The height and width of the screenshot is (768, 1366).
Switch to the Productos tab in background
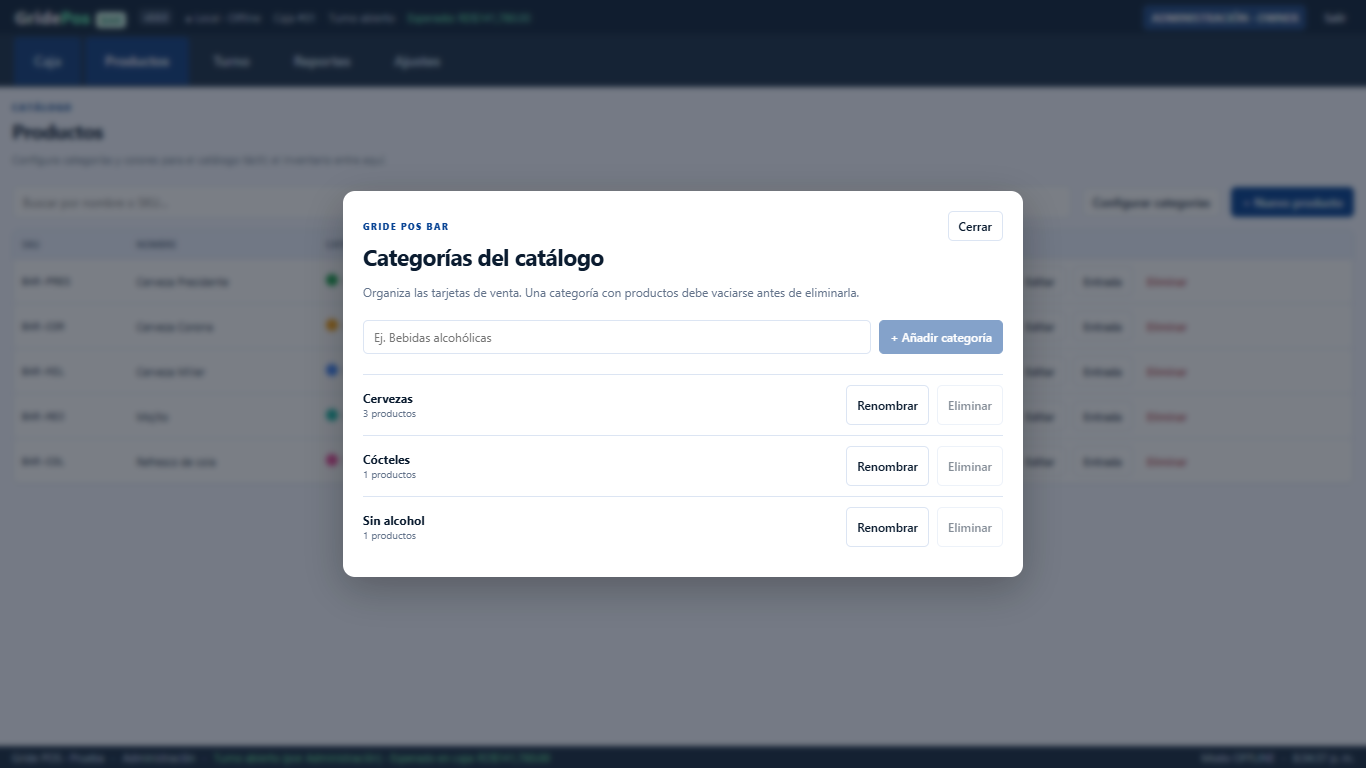click(137, 61)
